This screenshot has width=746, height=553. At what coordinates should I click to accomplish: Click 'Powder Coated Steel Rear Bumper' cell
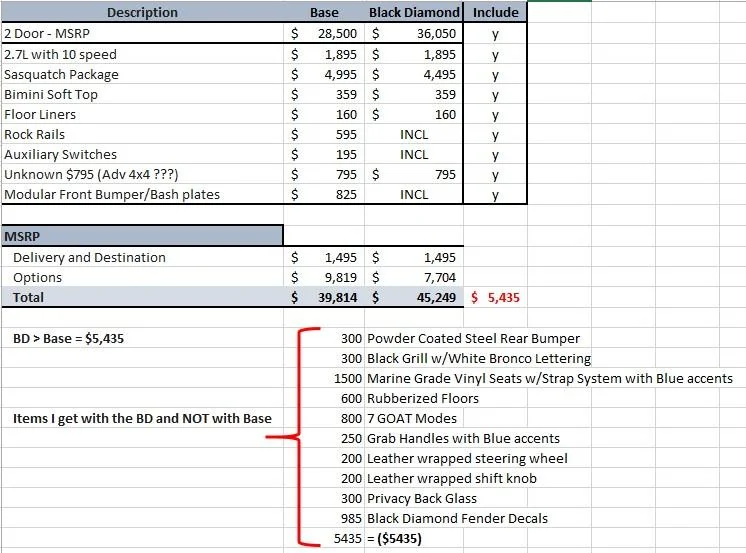473,338
